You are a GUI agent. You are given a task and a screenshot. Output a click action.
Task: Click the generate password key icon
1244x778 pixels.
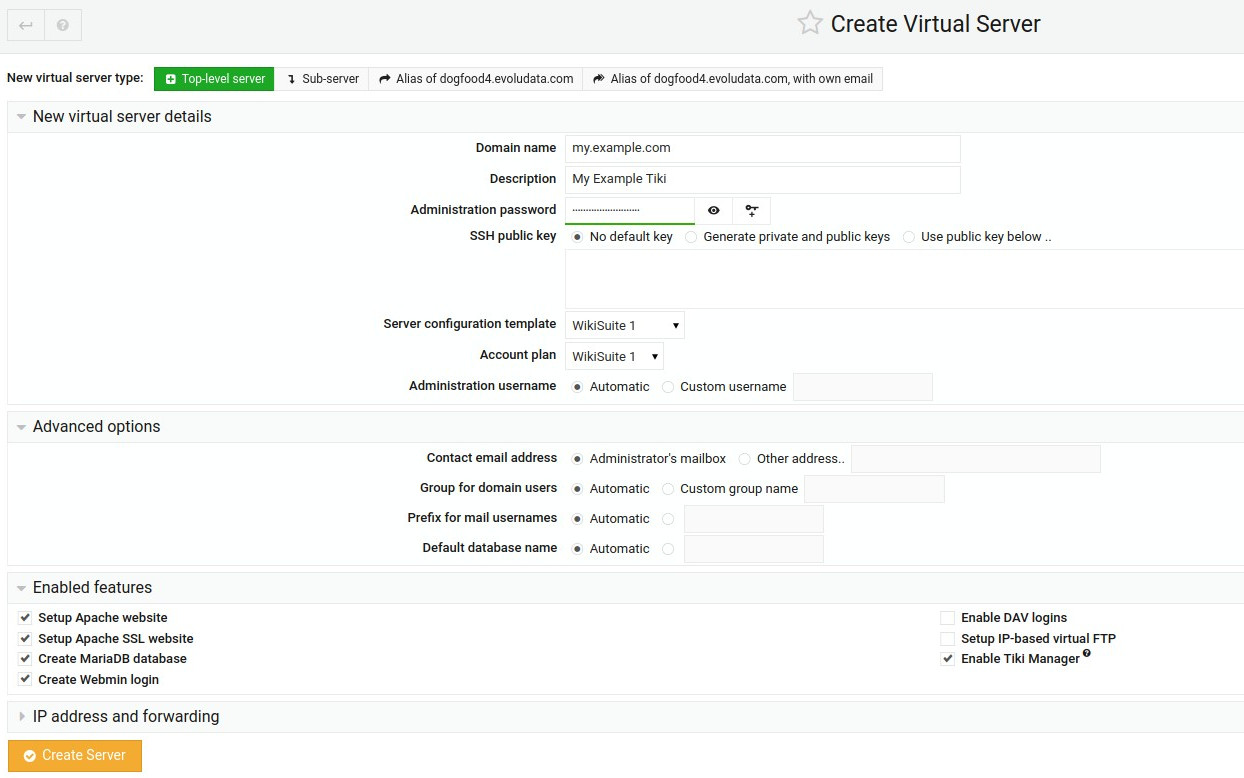[751, 211]
